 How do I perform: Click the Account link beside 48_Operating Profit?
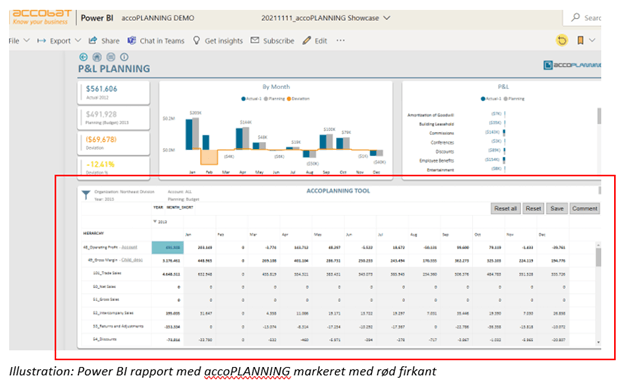click(x=129, y=247)
